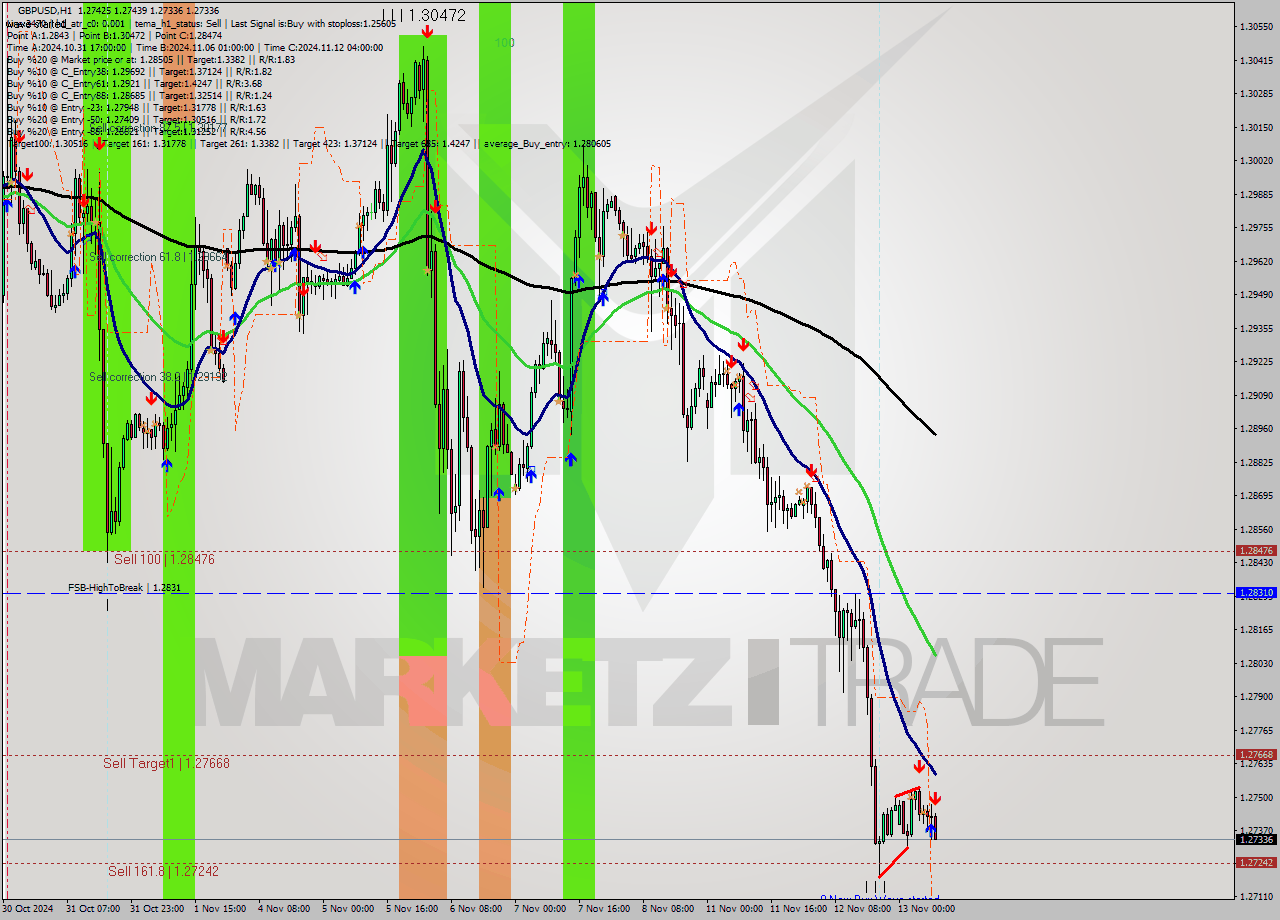Click the 1.29490 price scale value
This screenshot has height=920, width=1280.
coord(1256,295)
